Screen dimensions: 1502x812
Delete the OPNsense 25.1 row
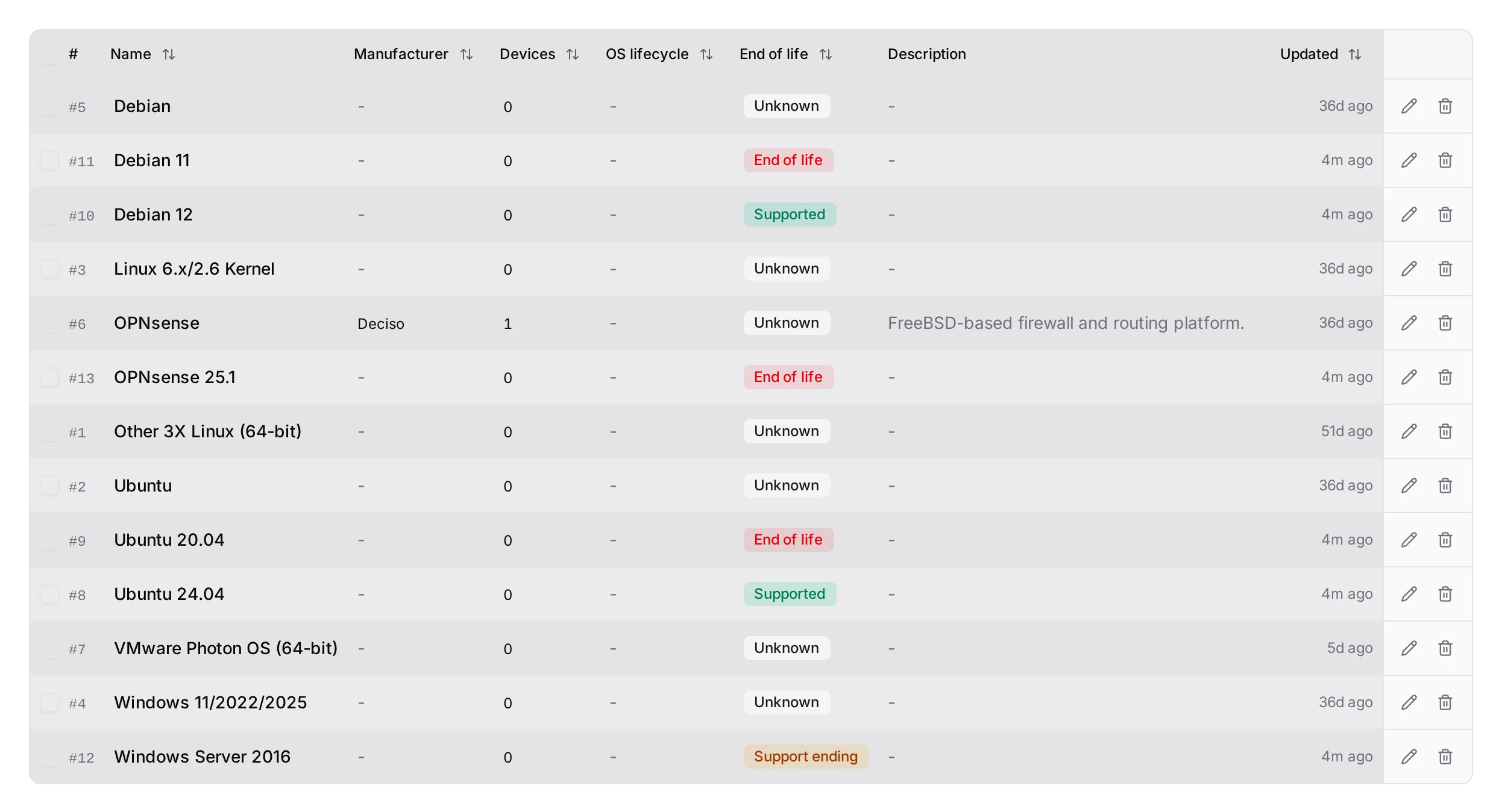[x=1445, y=377]
